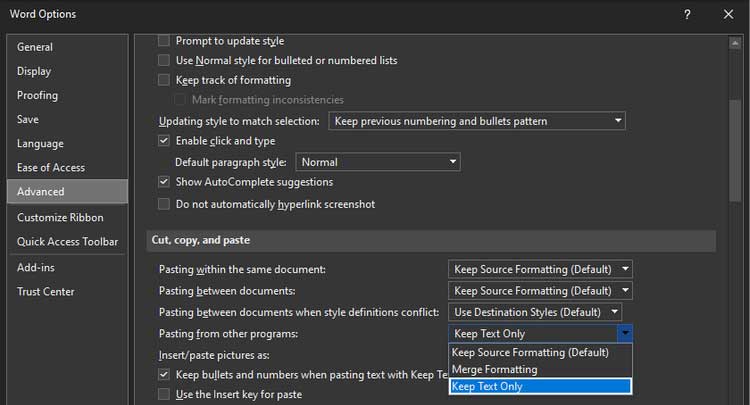
Task: Click the Help question mark icon
Action: [687, 15]
